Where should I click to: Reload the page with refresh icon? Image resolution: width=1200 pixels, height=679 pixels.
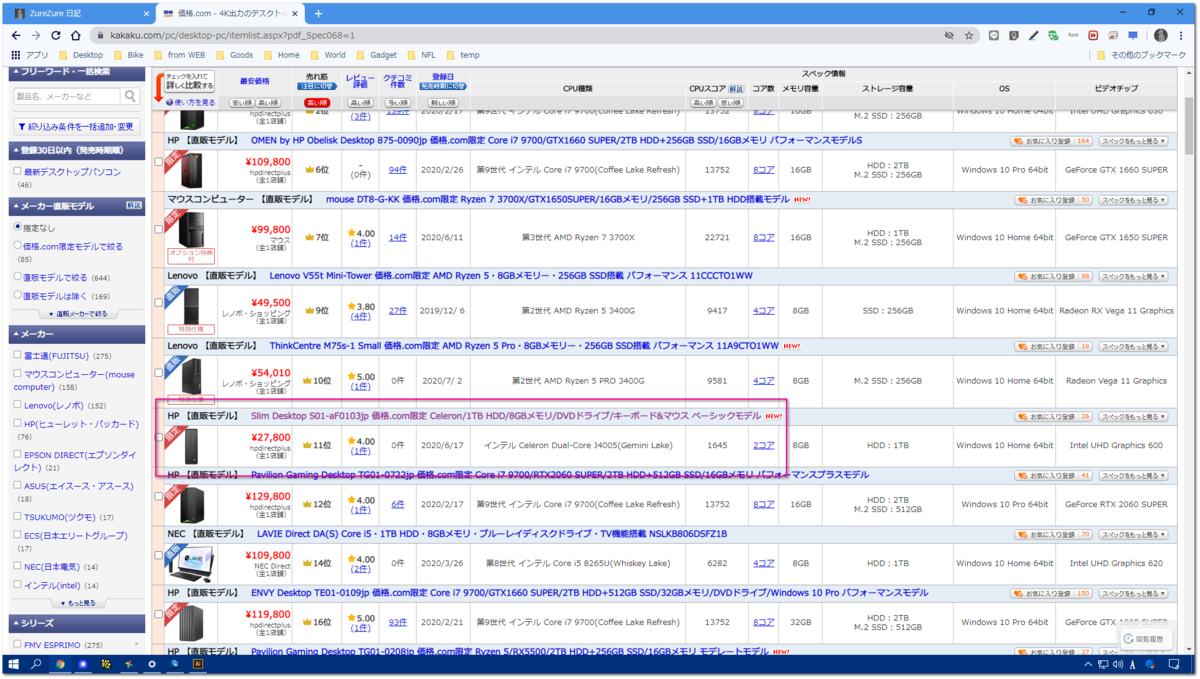coord(56,35)
